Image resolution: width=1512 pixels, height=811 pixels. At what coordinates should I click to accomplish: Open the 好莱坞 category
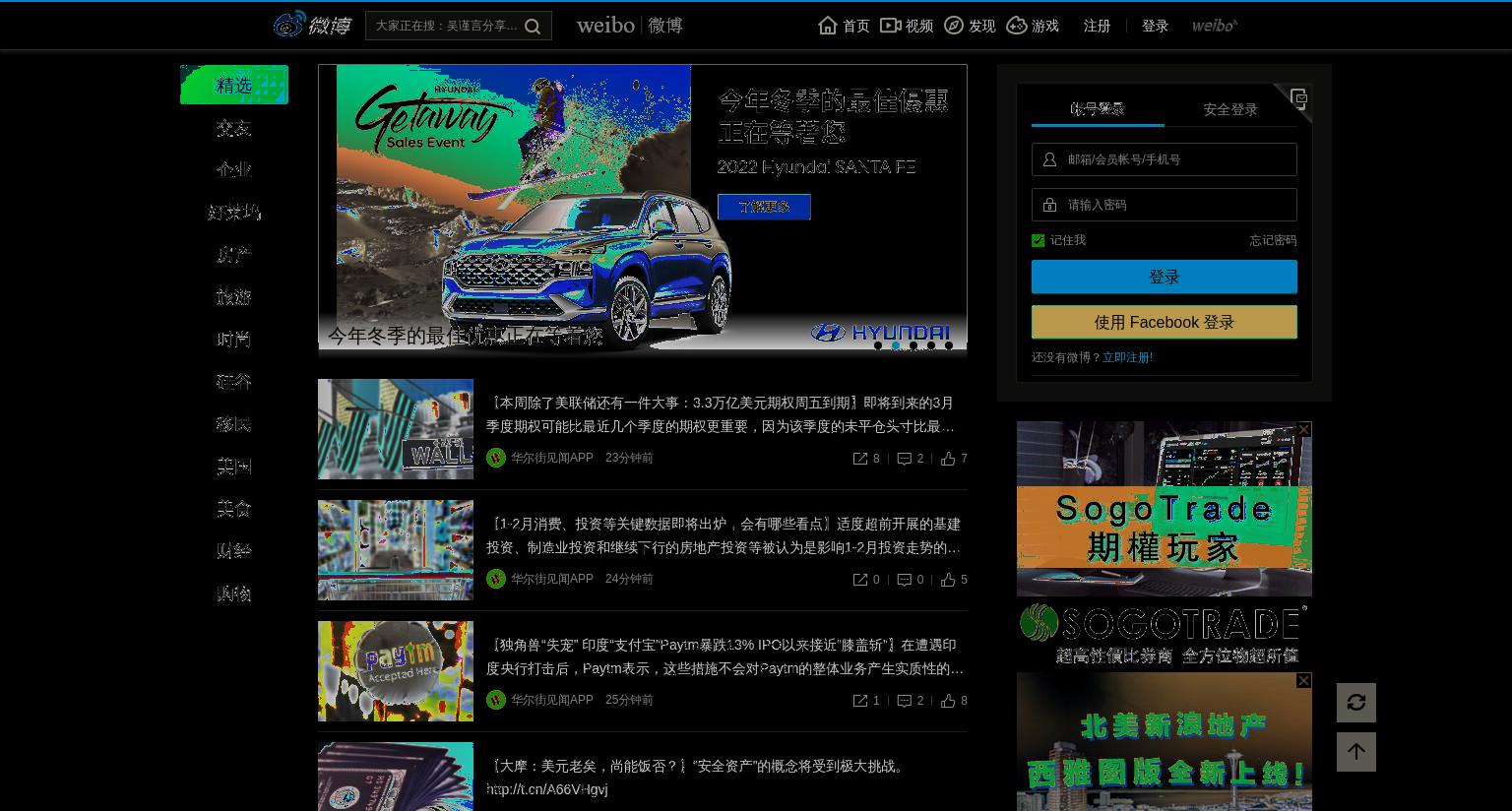[234, 213]
